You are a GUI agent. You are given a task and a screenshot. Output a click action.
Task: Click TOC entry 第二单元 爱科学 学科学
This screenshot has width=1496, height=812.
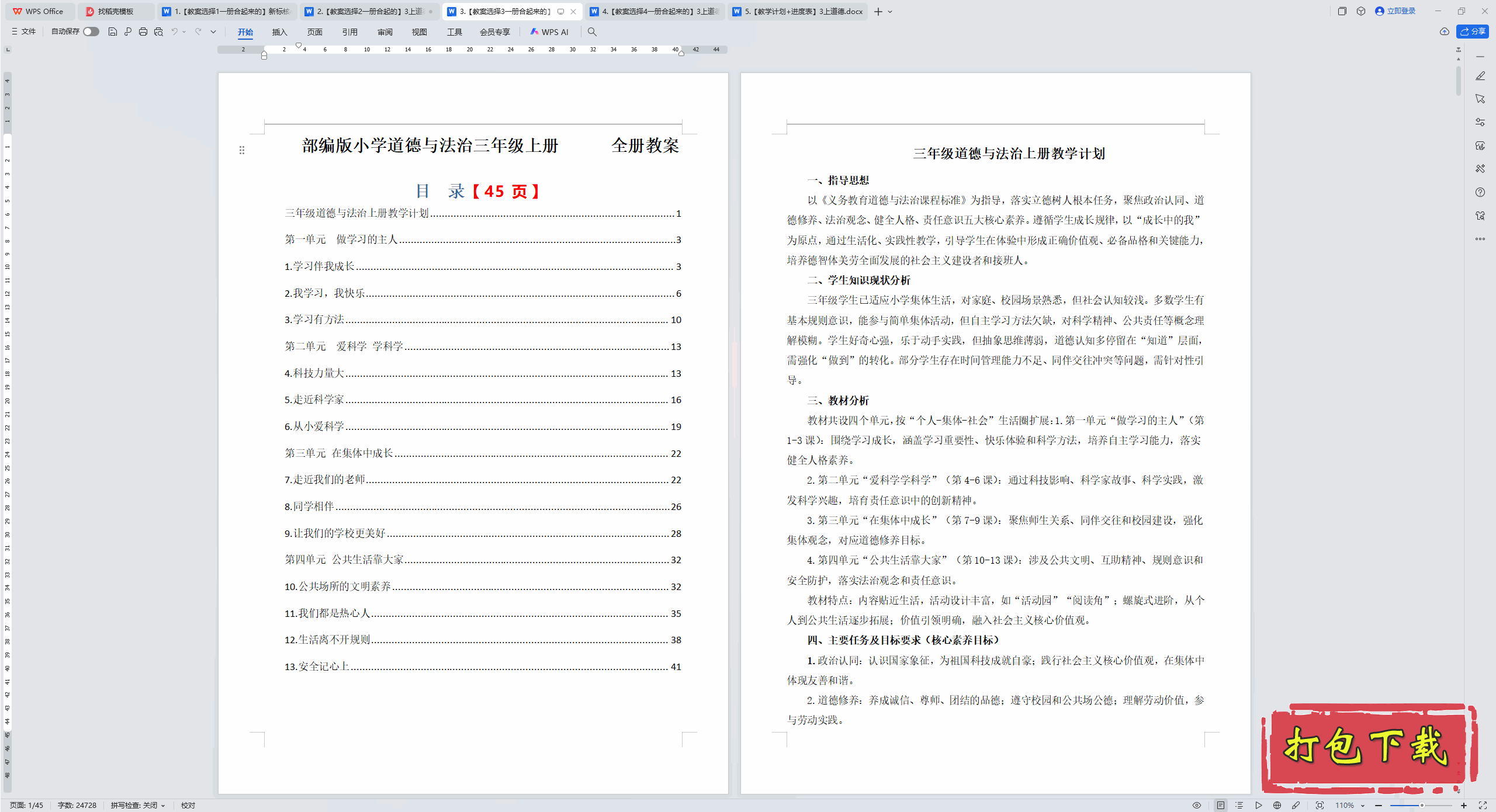pos(344,346)
